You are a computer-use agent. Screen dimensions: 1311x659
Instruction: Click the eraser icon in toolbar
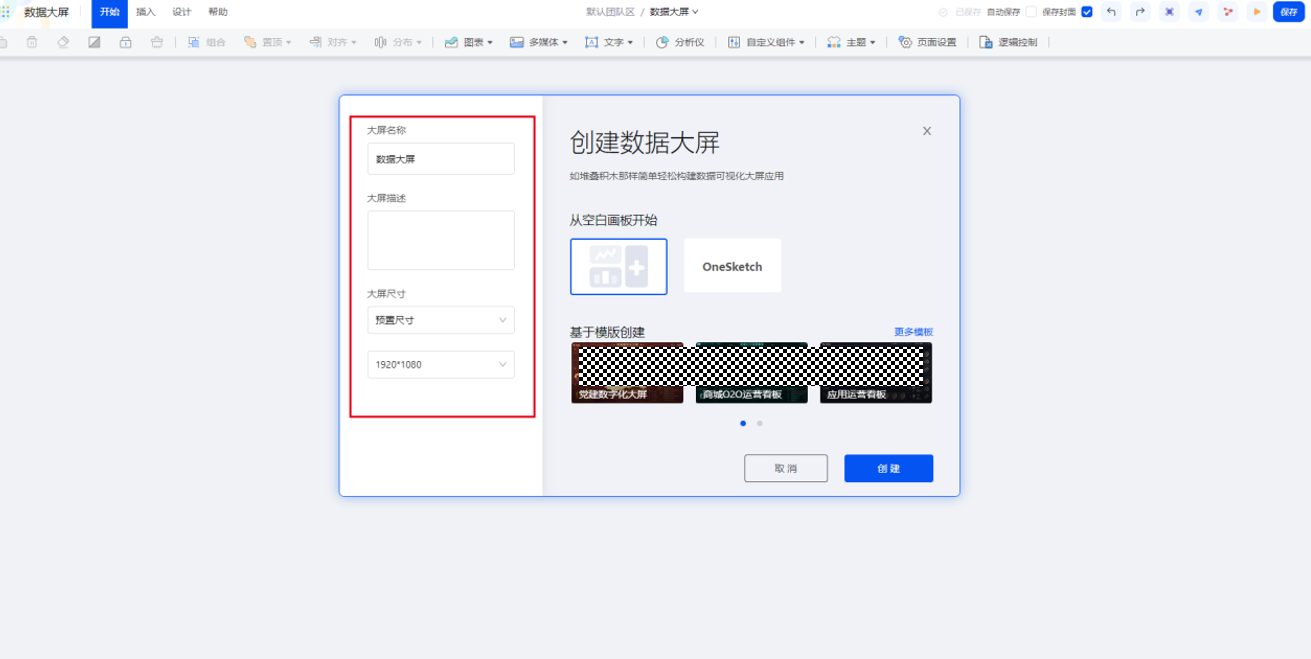pyautogui.click(x=63, y=42)
